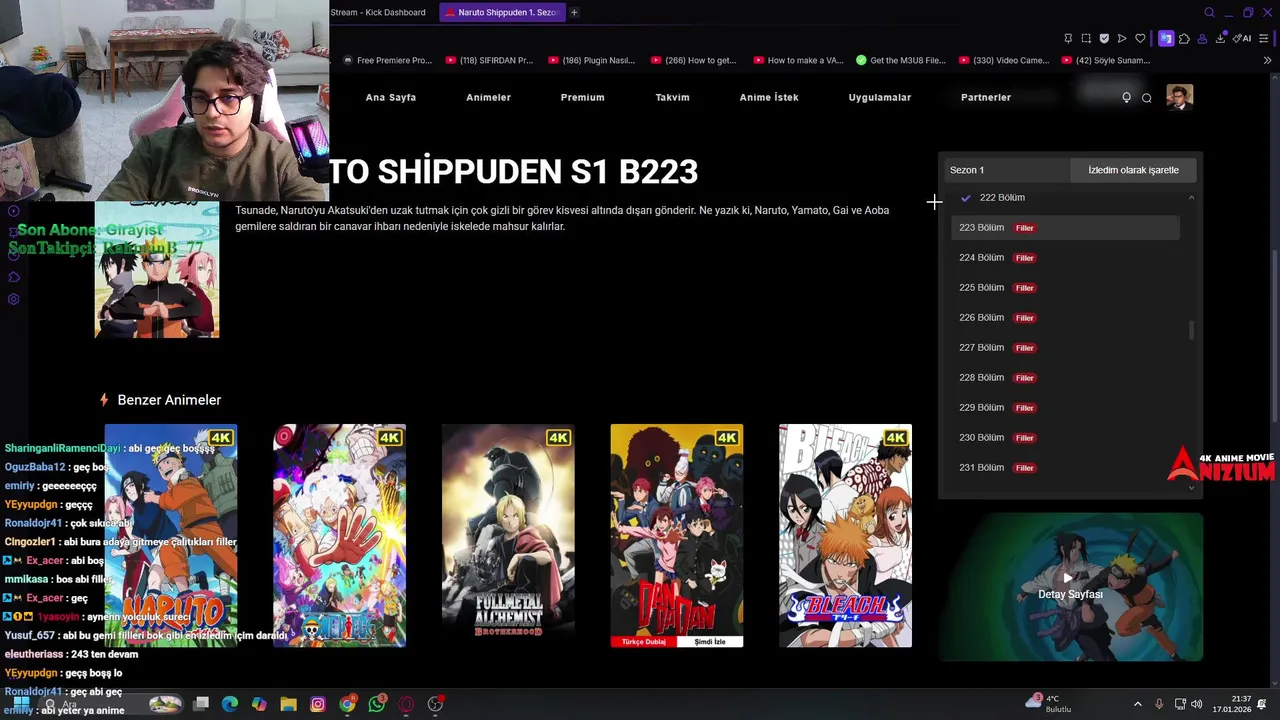Viewport: 1280px width, 720px height.
Task: Click the notification bell icon on site header
Action: pyautogui.click(x=1126, y=97)
